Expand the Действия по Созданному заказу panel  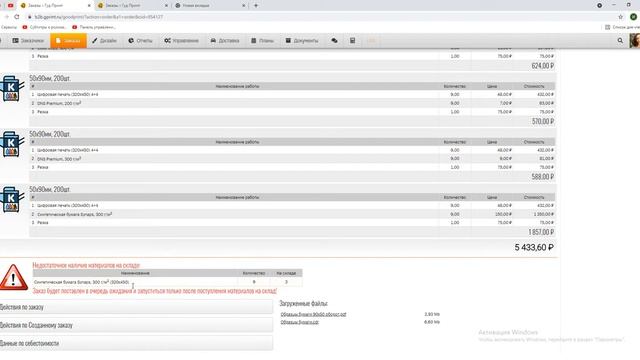136,325
